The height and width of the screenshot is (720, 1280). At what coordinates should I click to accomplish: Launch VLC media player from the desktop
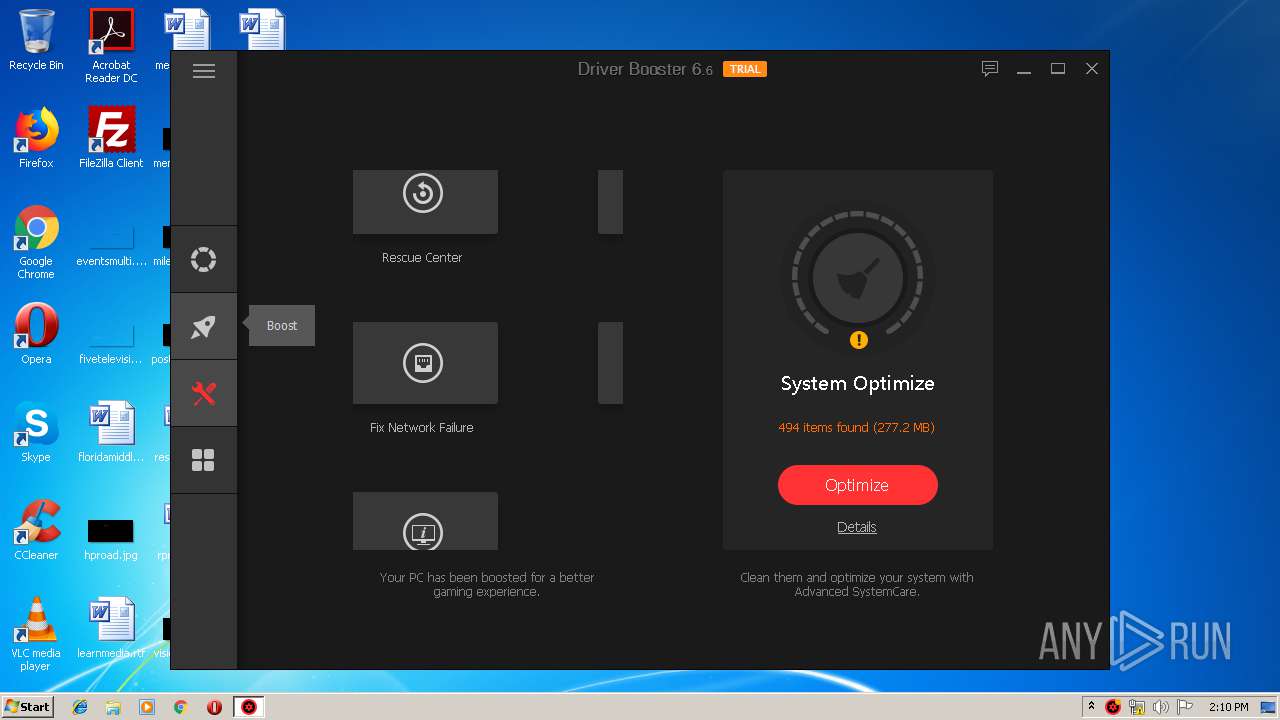(36, 634)
